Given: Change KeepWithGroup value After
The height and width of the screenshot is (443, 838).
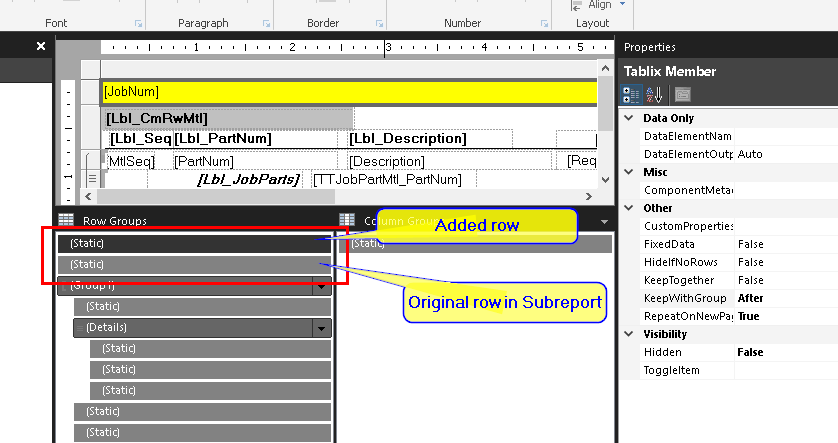Looking at the screenshot, I should coord(786,298).
